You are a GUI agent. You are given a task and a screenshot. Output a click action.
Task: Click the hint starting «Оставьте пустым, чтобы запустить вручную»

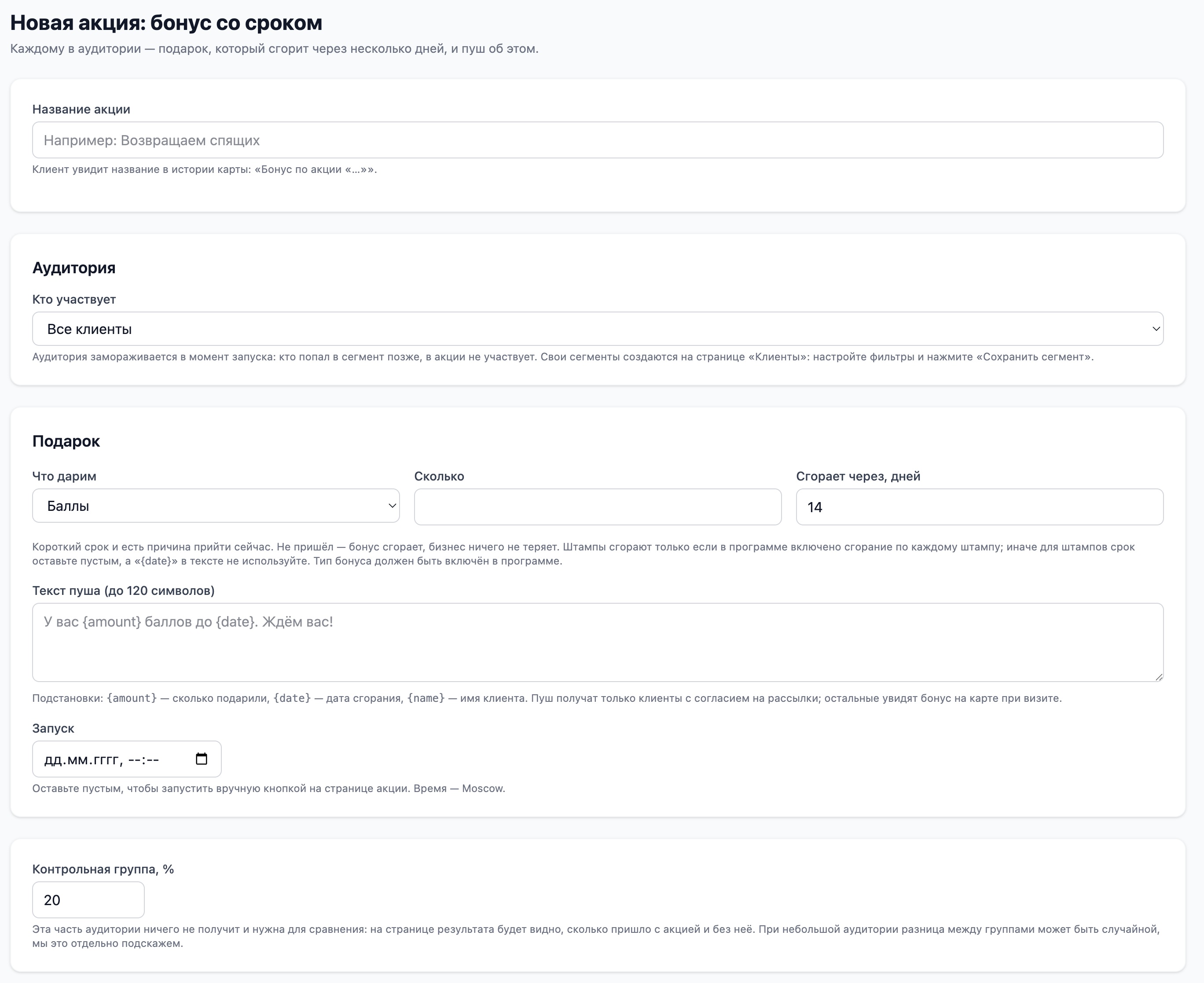tap(268, 788)
